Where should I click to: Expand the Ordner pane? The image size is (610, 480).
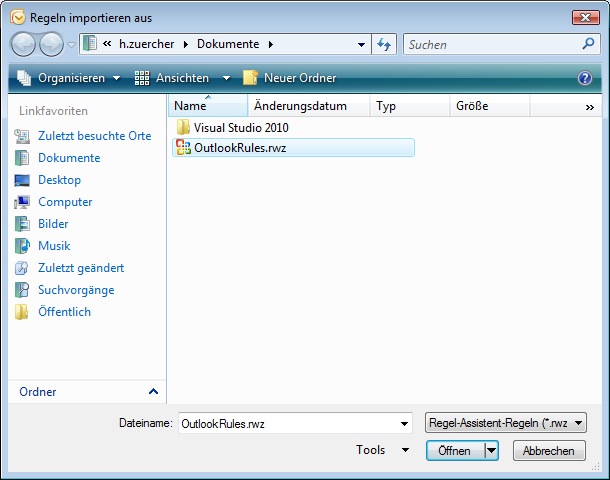153,391
